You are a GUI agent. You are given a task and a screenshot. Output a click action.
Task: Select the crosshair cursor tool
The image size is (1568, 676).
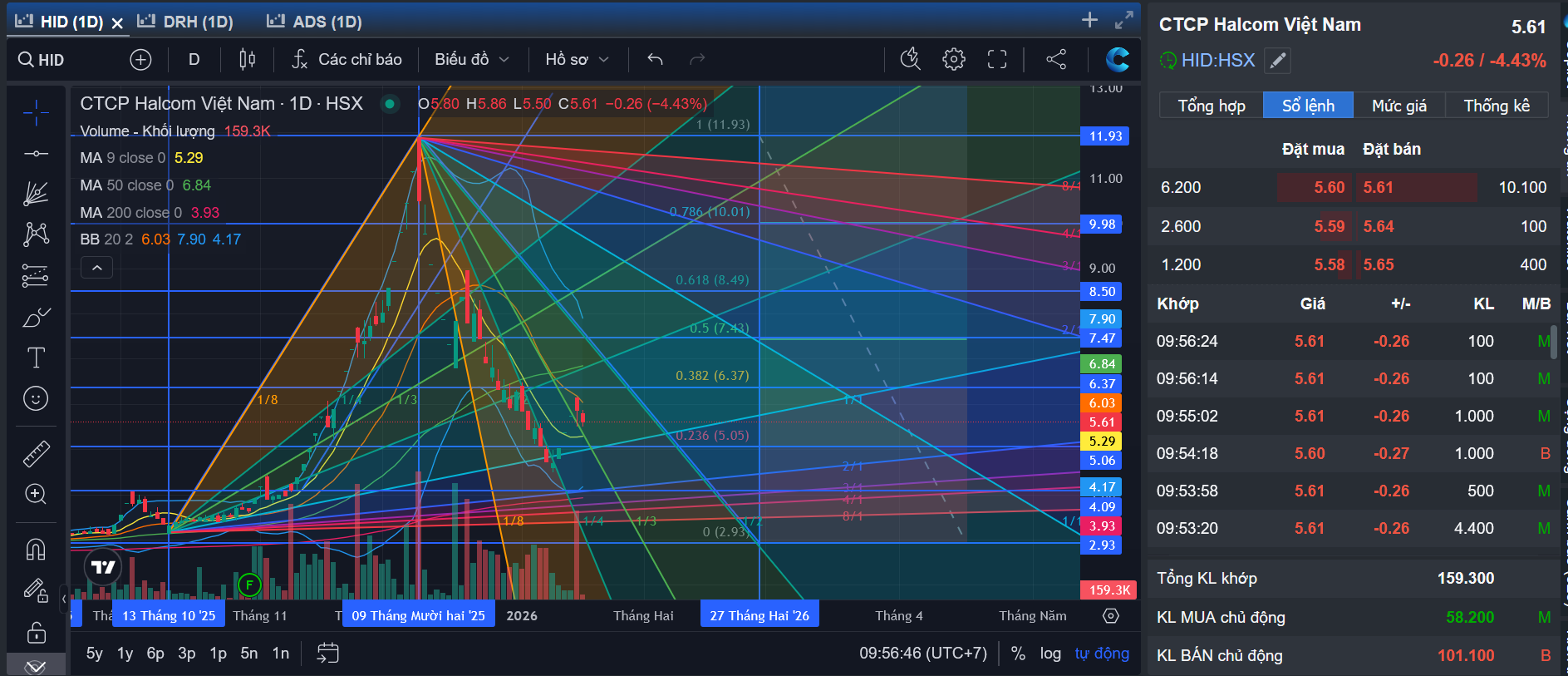point(36,112)
